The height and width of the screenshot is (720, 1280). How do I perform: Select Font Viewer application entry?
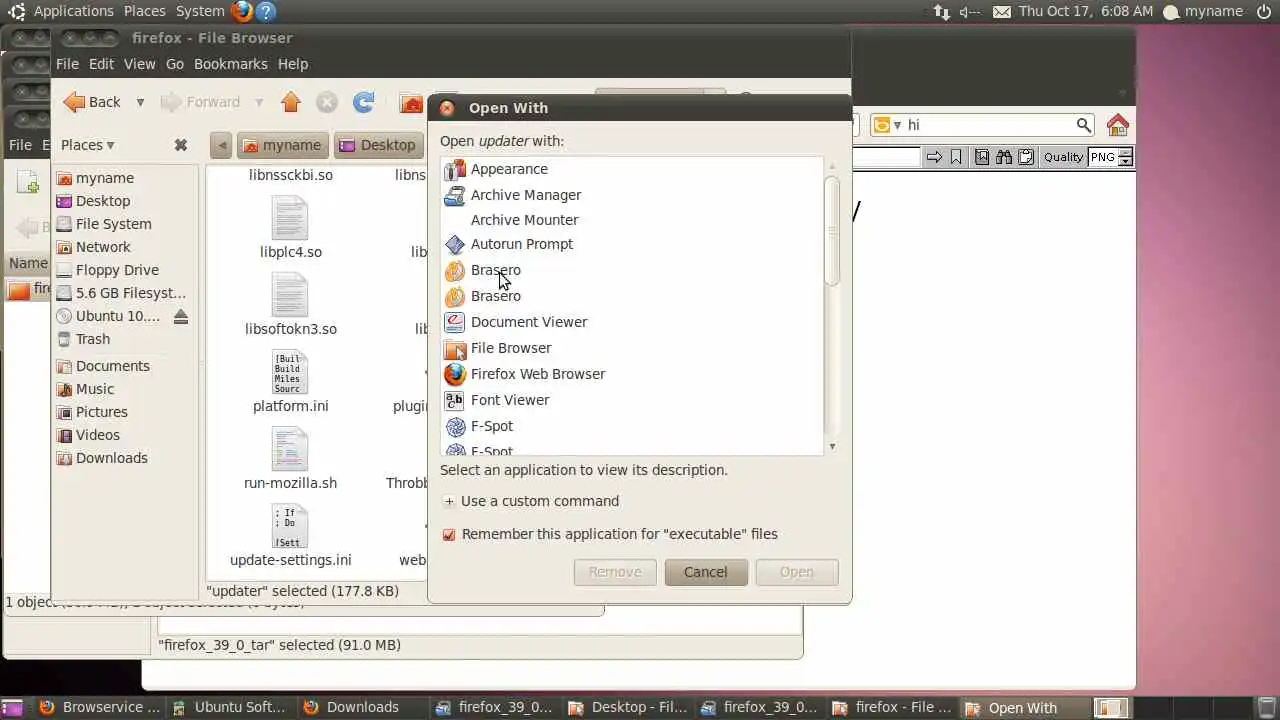tap(632, 400)
